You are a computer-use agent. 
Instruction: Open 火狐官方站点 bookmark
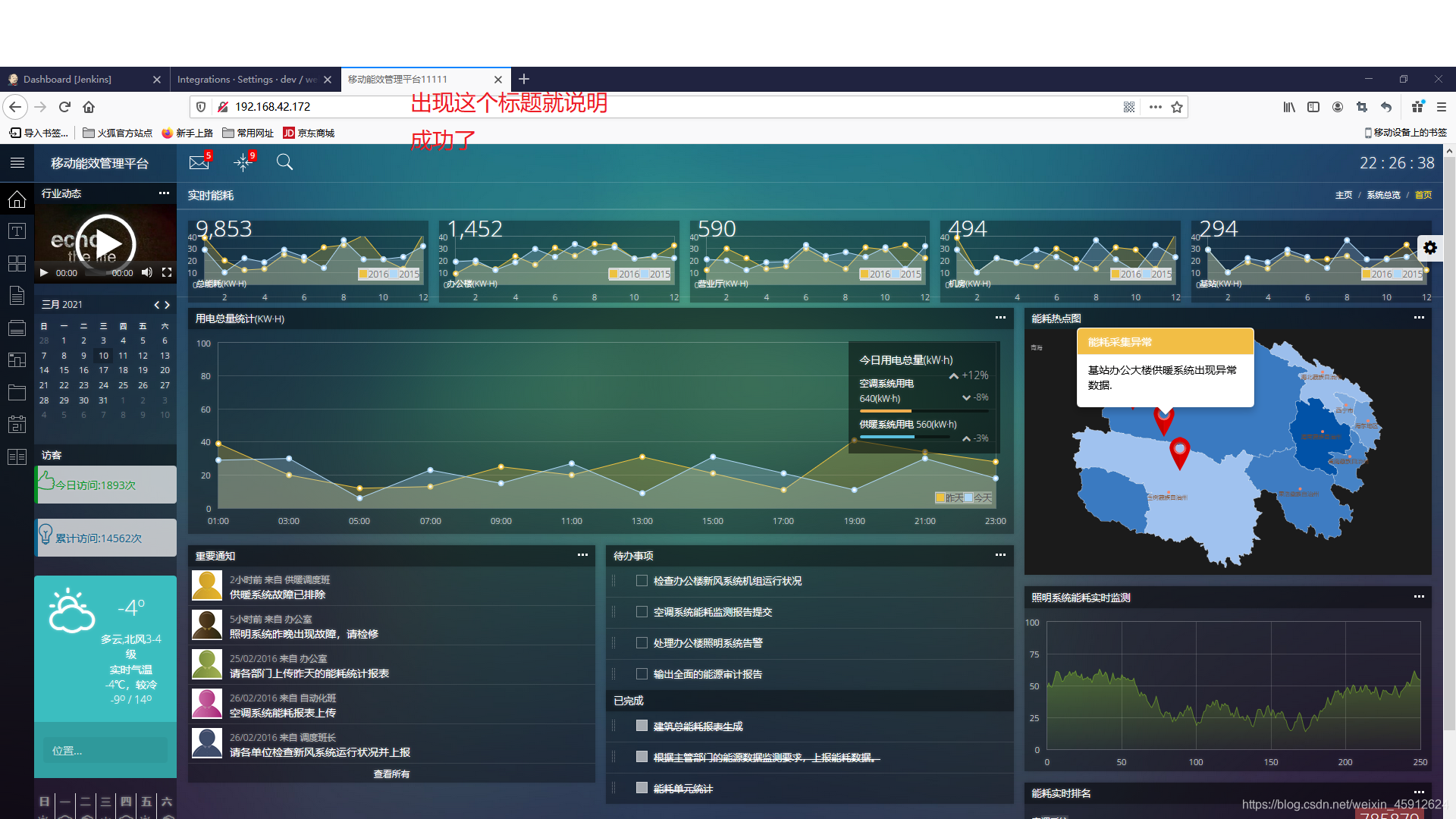click(118, 133)
